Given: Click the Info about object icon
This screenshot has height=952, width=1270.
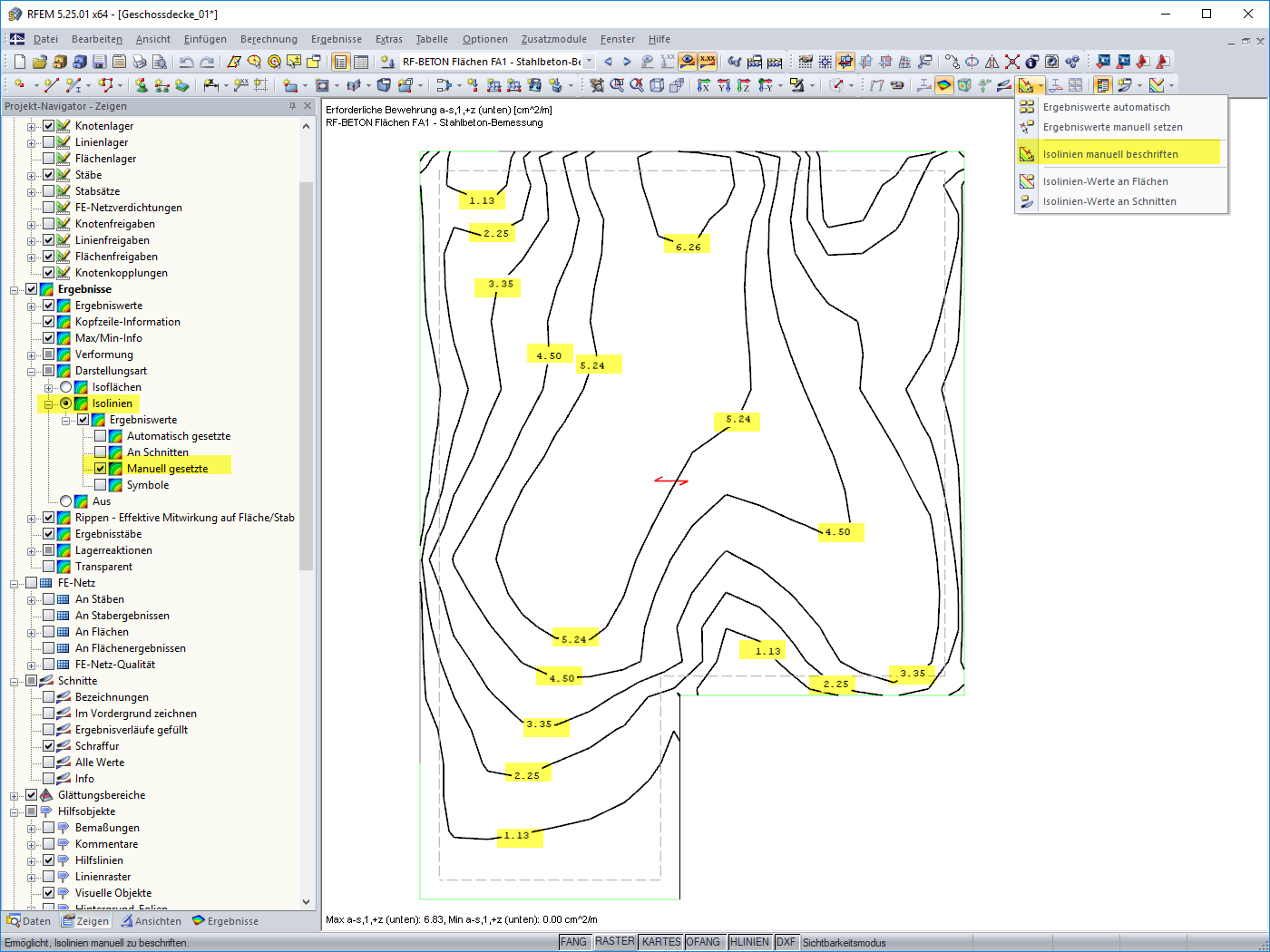Looking at the screenshot, I should coord(1032,62).
